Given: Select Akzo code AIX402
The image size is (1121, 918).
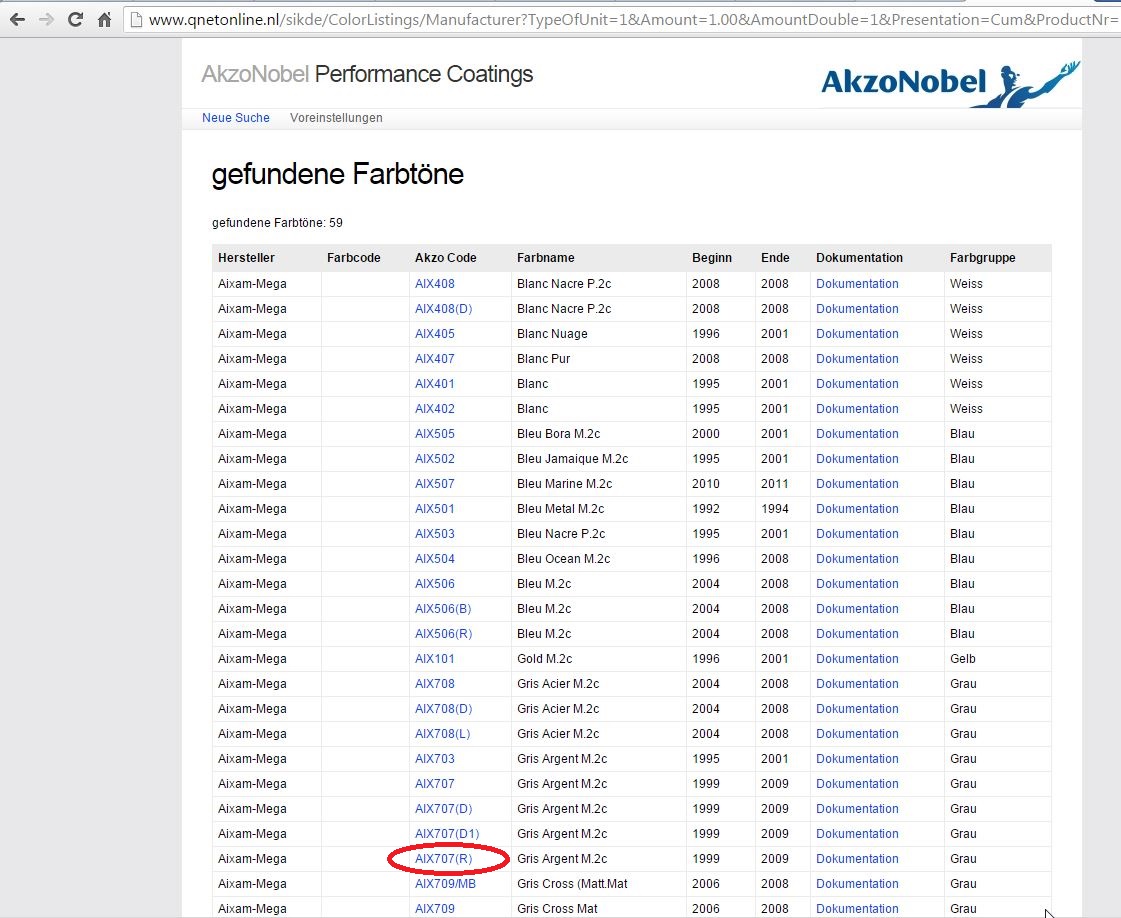Looking at the screenshot, I should coord(435,409).
